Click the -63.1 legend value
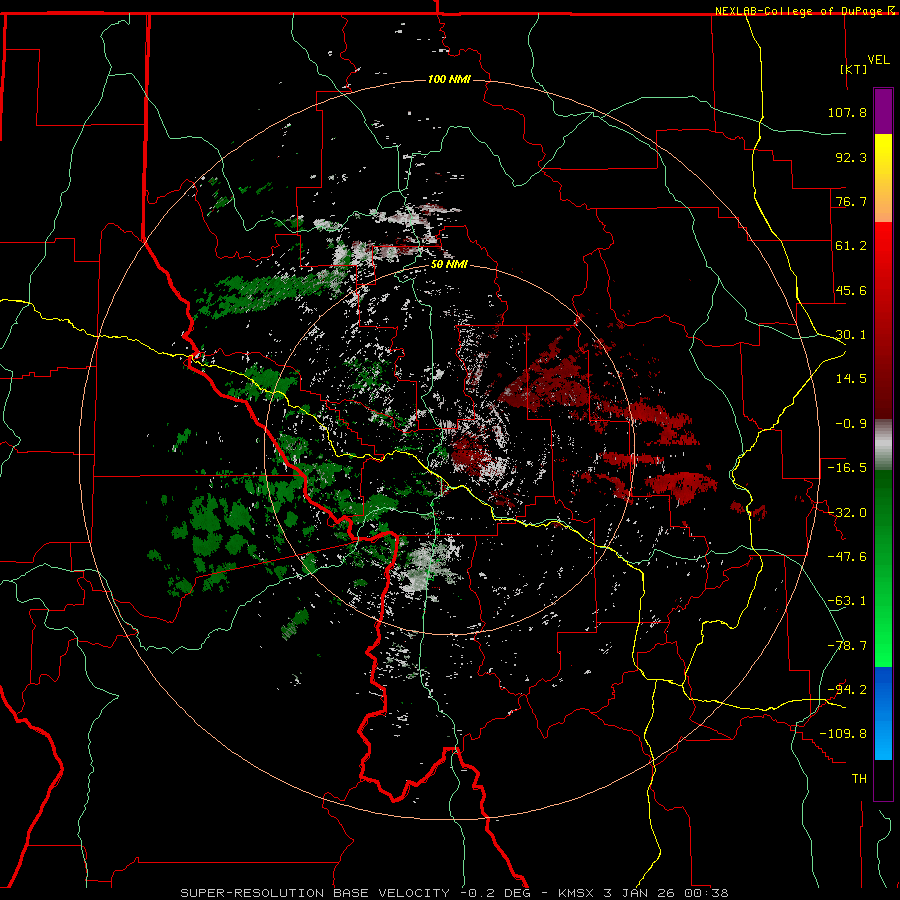 pos(847,601)
